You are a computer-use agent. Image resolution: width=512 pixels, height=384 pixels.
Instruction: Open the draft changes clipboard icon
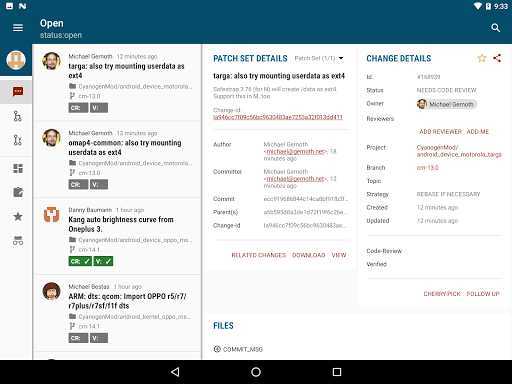click(x=18, y=192)
